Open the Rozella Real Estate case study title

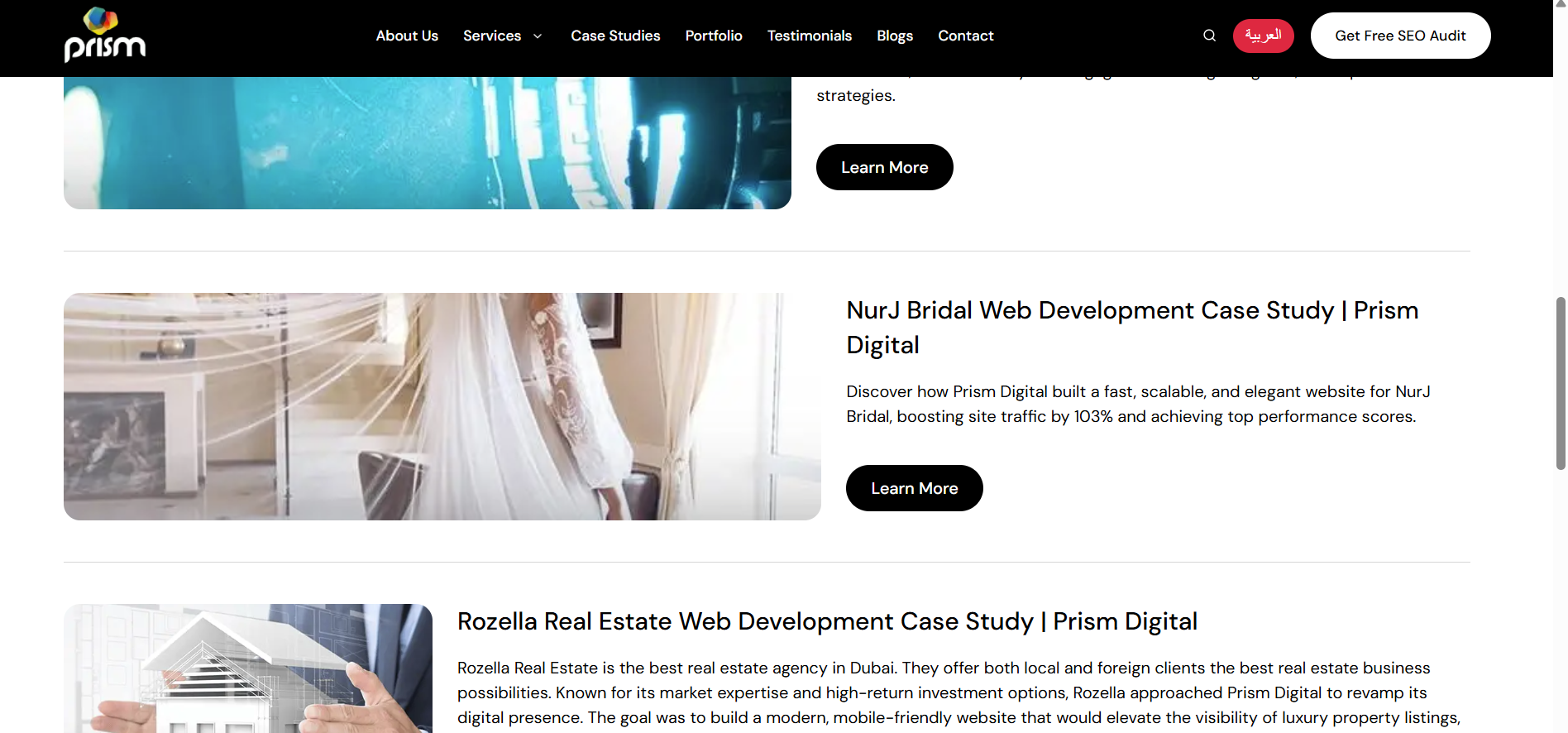(x=827, y=621)
